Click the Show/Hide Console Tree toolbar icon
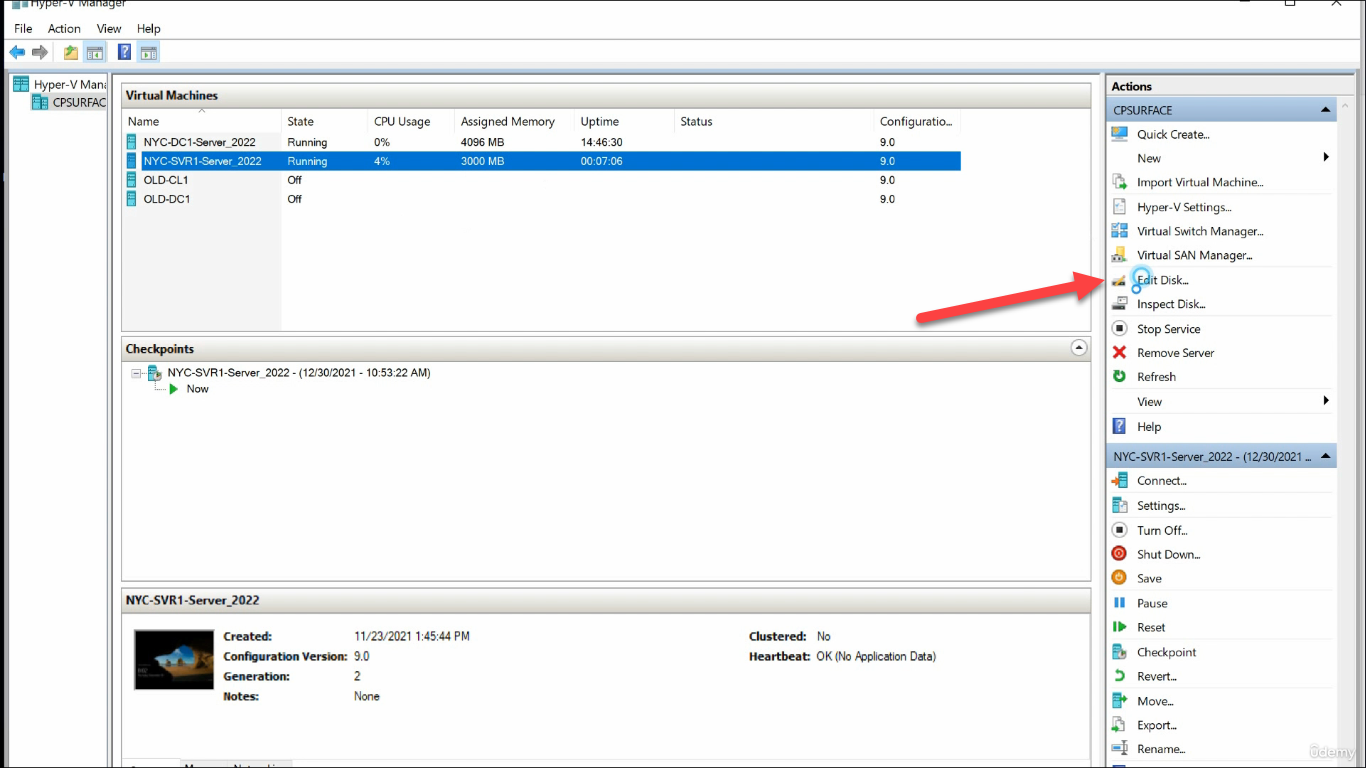 point(95,52)
